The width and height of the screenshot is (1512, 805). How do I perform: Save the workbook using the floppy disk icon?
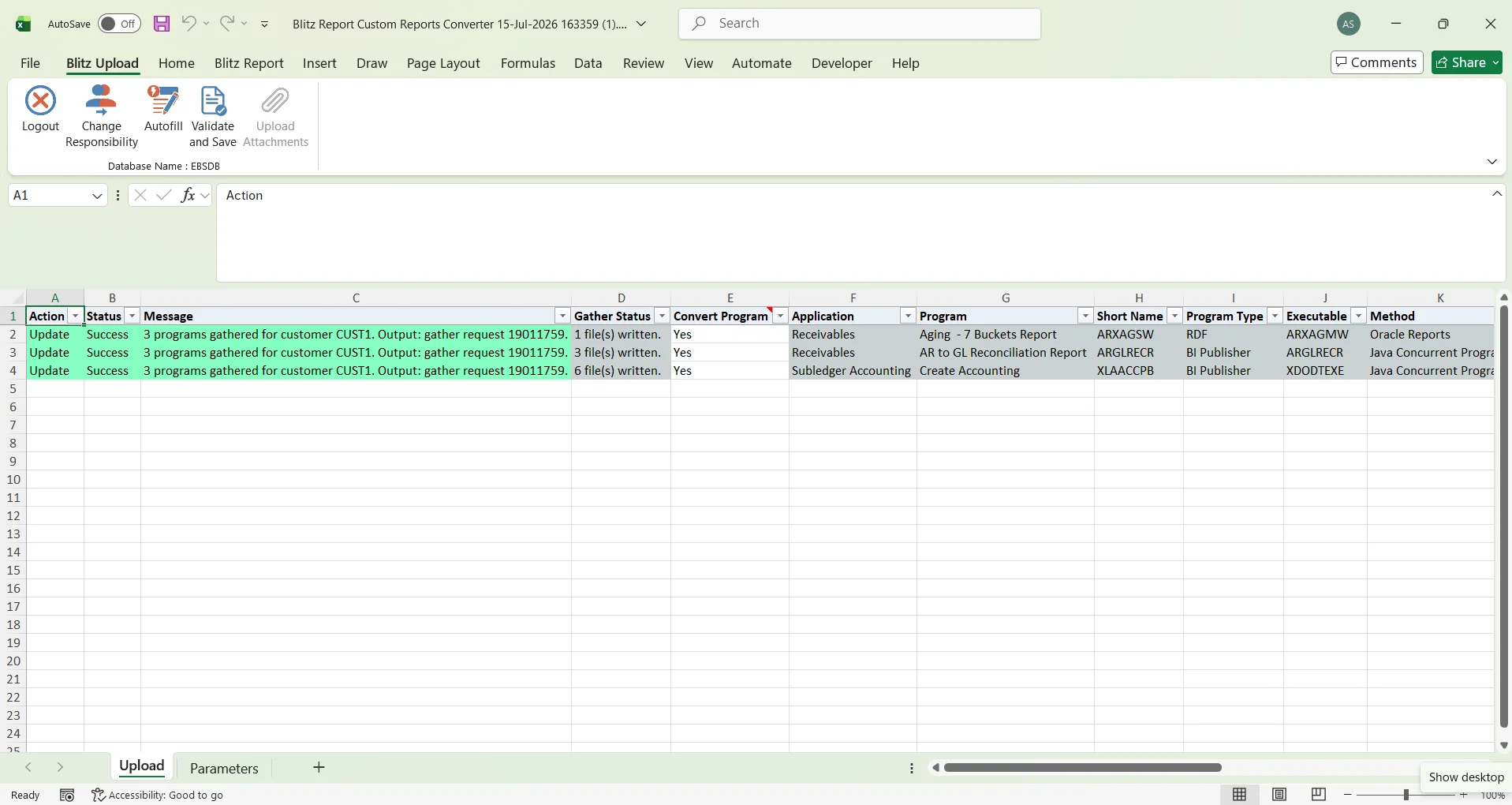(x=162, y=24)
